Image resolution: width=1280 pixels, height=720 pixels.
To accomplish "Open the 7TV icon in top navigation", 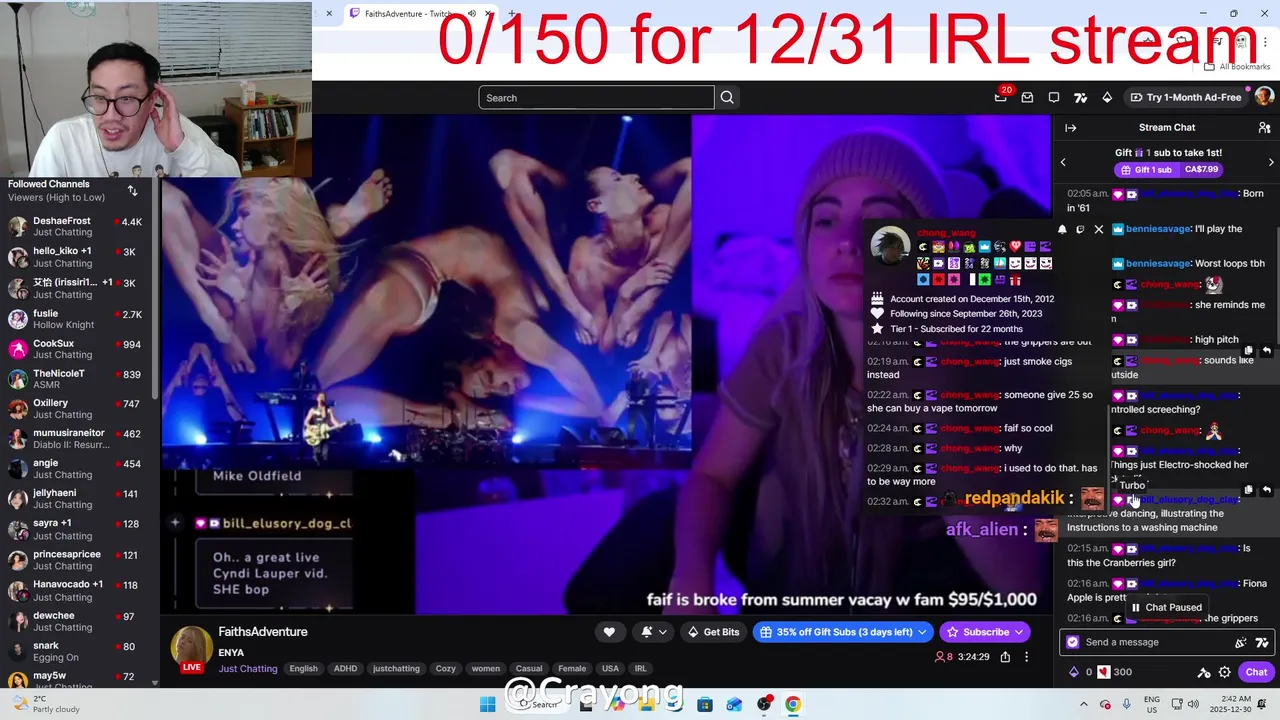I will 1080,97.
